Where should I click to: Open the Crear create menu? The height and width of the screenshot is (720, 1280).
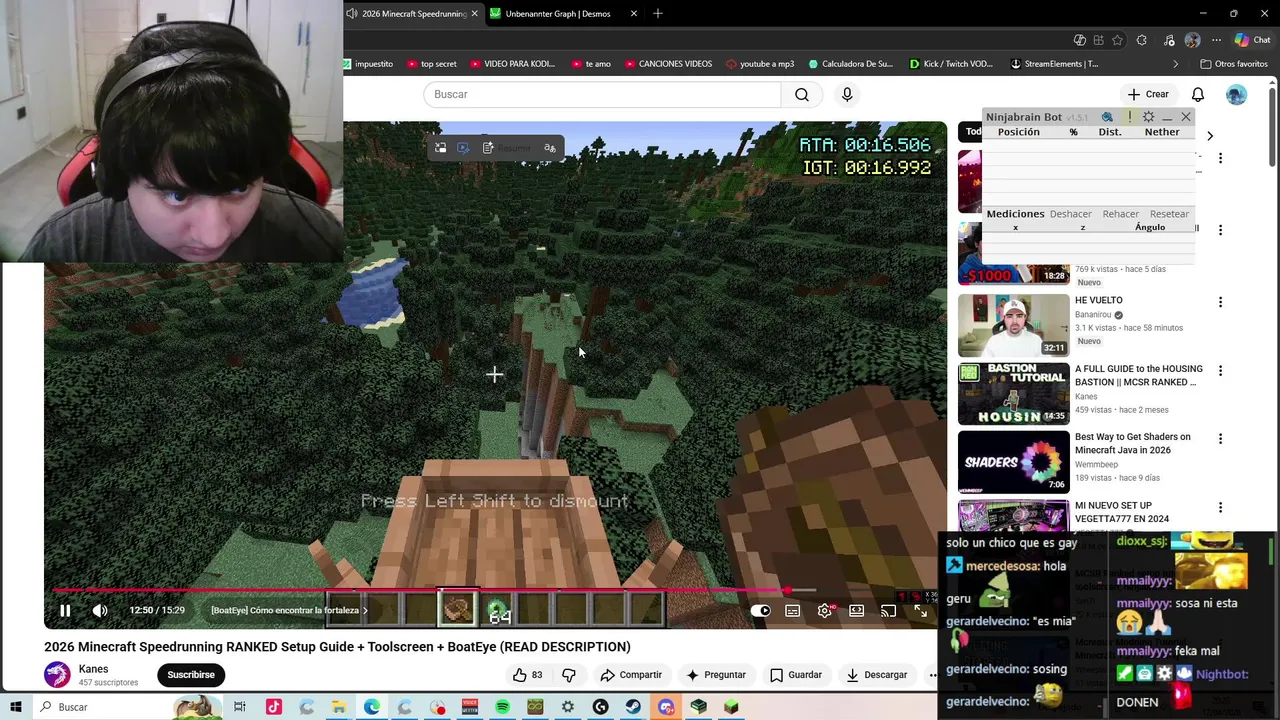(x=1148, y=94)
